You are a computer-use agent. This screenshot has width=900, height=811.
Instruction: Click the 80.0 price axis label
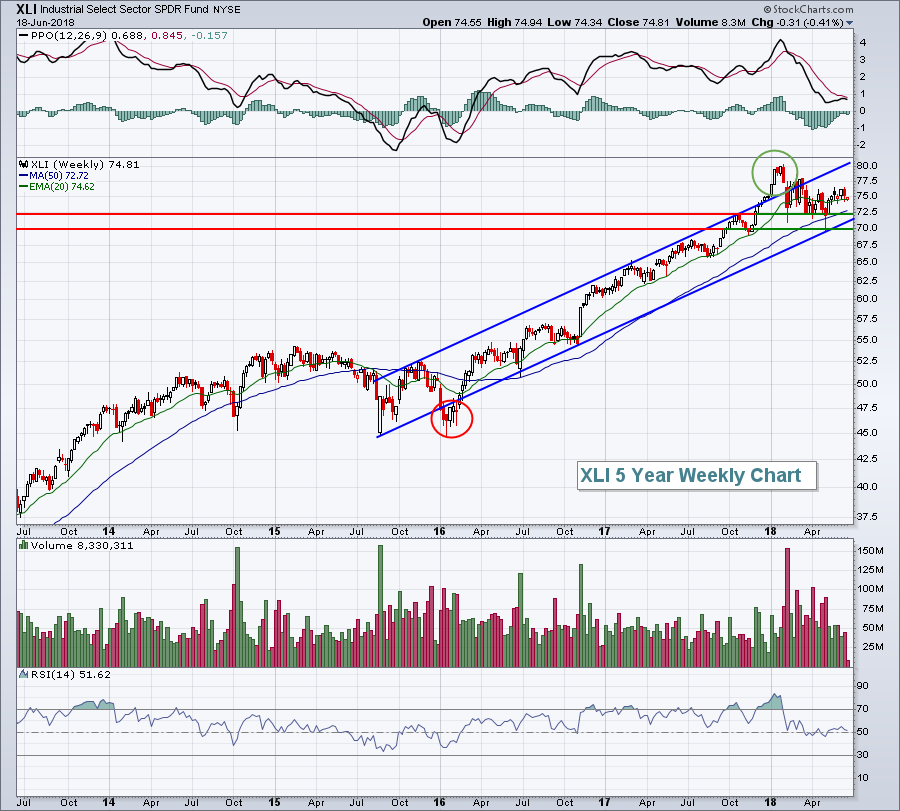pos(867,166)
